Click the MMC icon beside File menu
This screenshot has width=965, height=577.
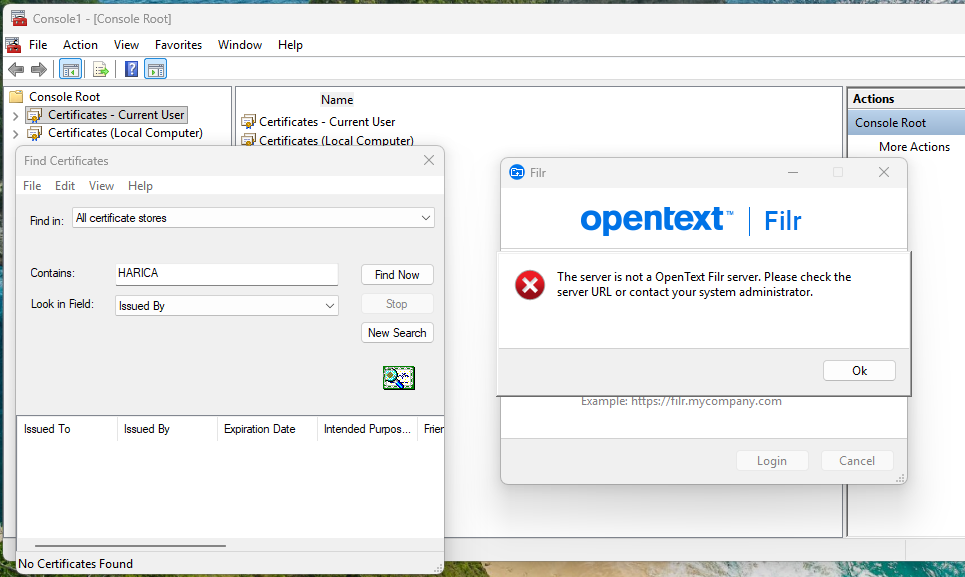pyautogui.click(x=13, y=45)
